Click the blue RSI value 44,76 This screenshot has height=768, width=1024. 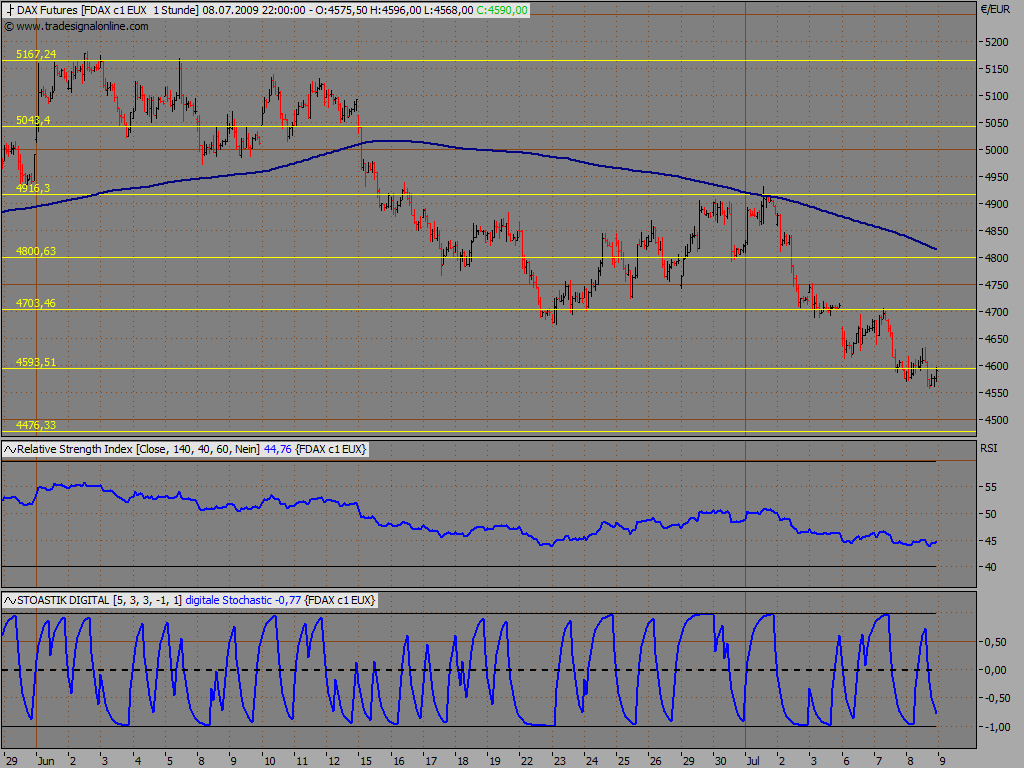[278, 449]
